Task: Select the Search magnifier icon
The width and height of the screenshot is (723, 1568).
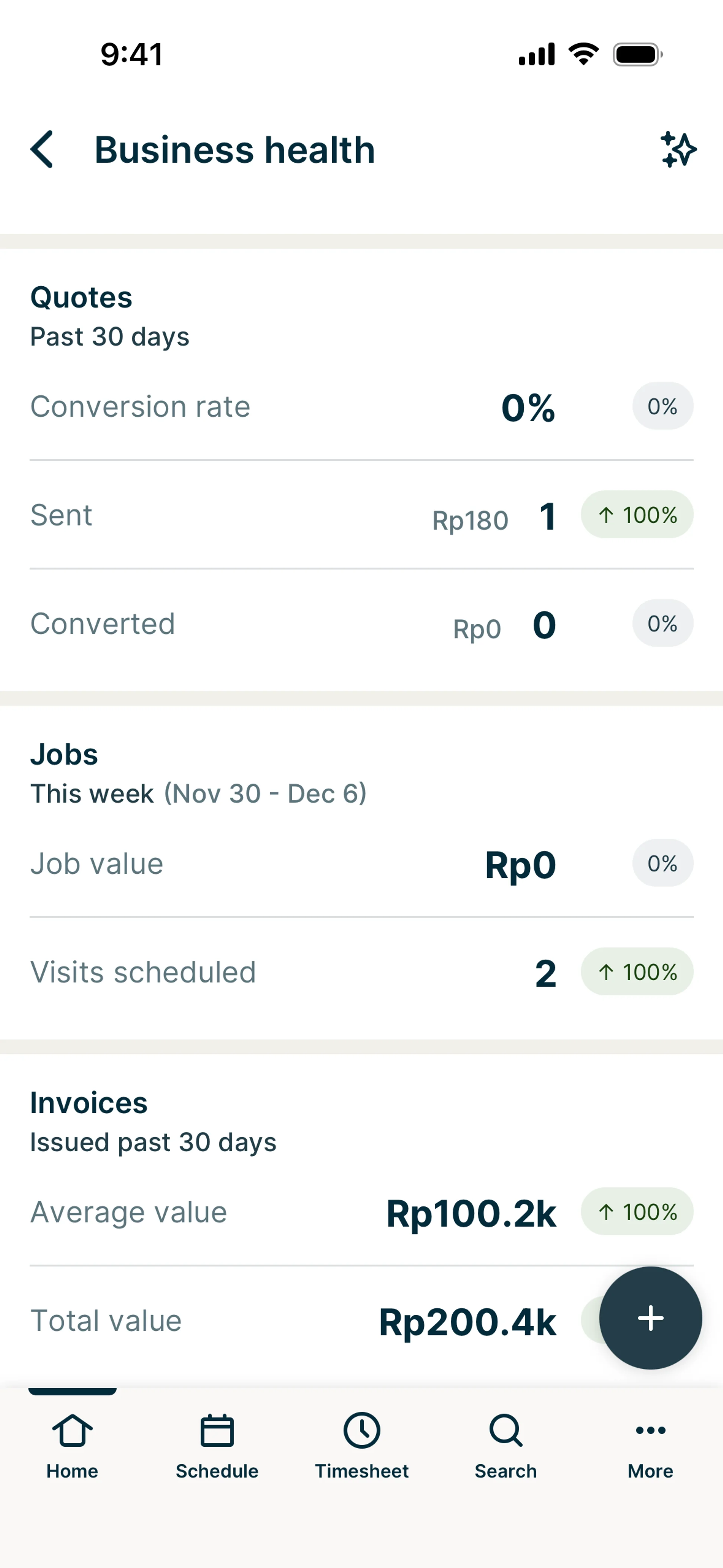Action: (x=506, y=1430)
